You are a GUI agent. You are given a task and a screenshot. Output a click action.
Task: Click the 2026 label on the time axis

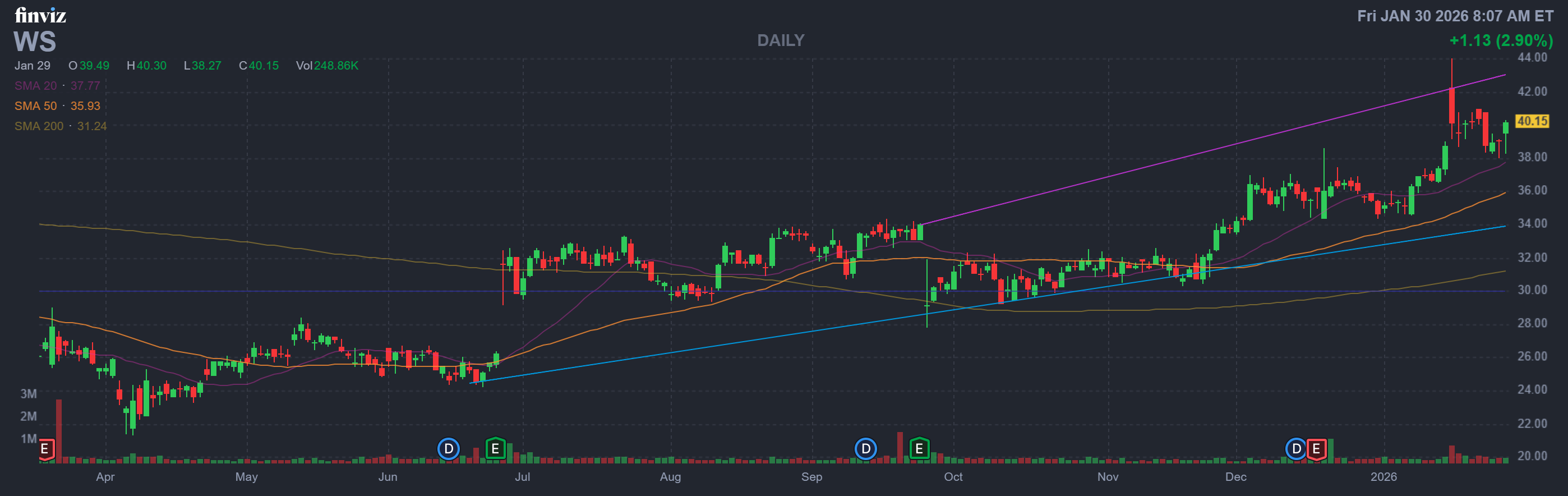pos(1383,476)
